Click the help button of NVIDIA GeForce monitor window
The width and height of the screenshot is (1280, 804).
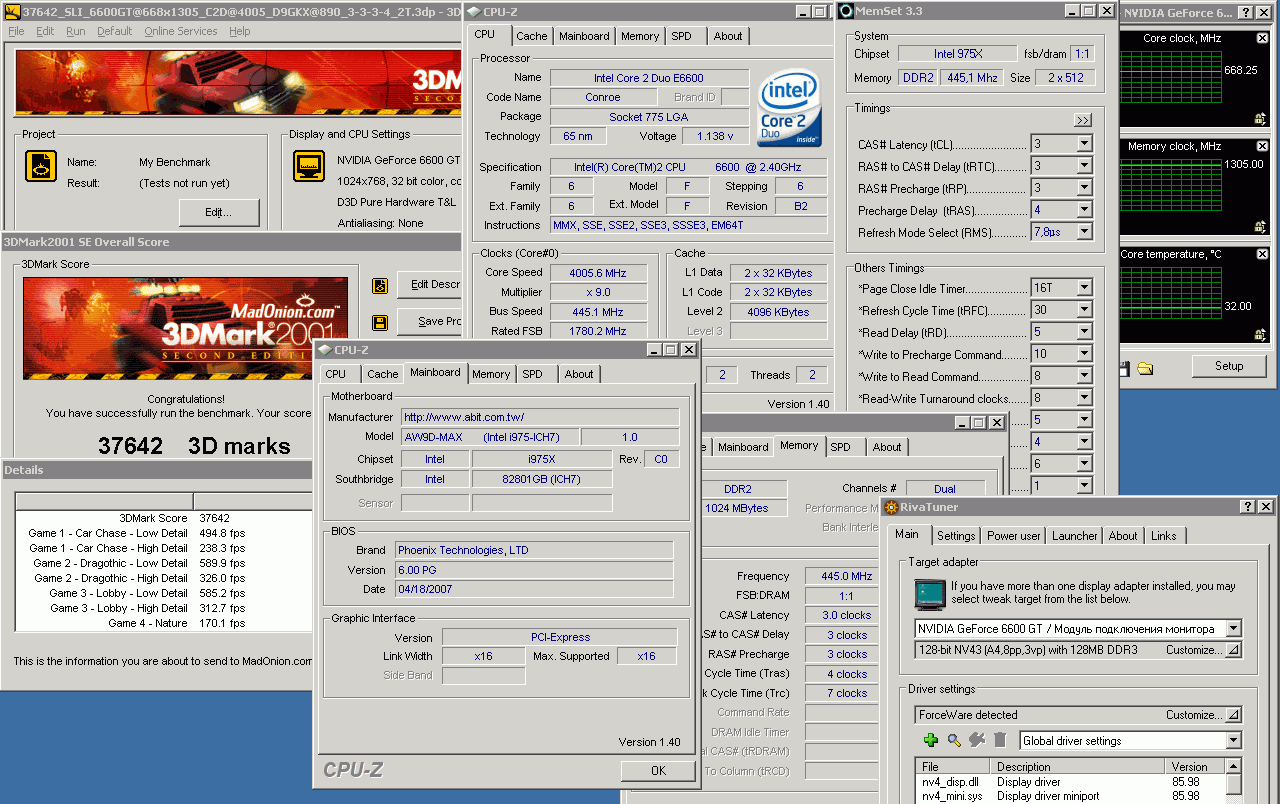pyautogui.click(x=1246, y=13)
